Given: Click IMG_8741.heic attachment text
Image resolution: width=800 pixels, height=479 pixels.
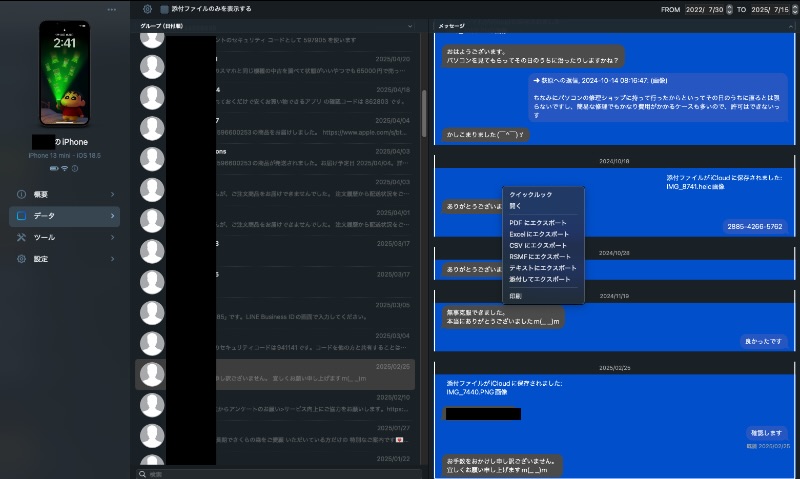Looking at the screenshot, I should point(695,187).
